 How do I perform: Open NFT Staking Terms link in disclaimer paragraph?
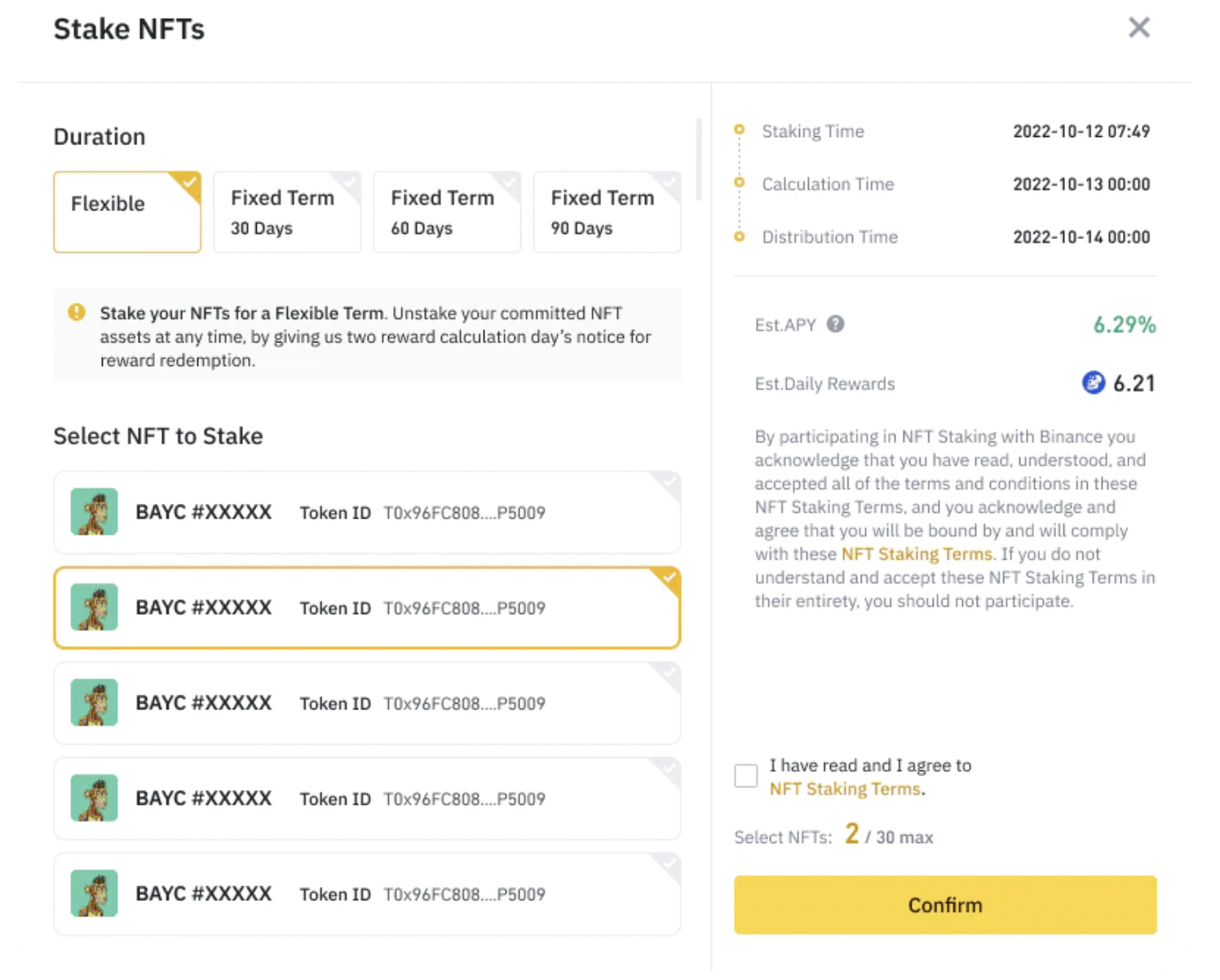tap(917, 554)
